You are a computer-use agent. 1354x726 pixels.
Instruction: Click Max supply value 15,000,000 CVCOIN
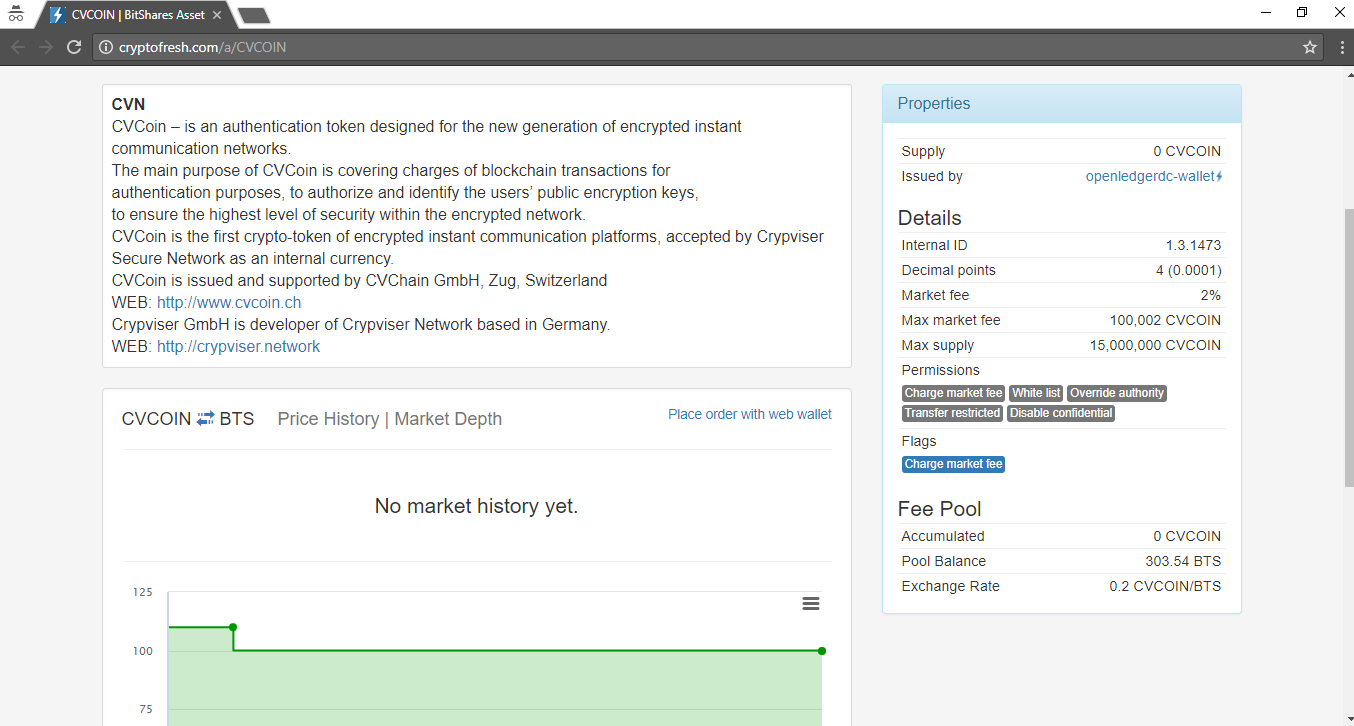(x=1155, y=345)
